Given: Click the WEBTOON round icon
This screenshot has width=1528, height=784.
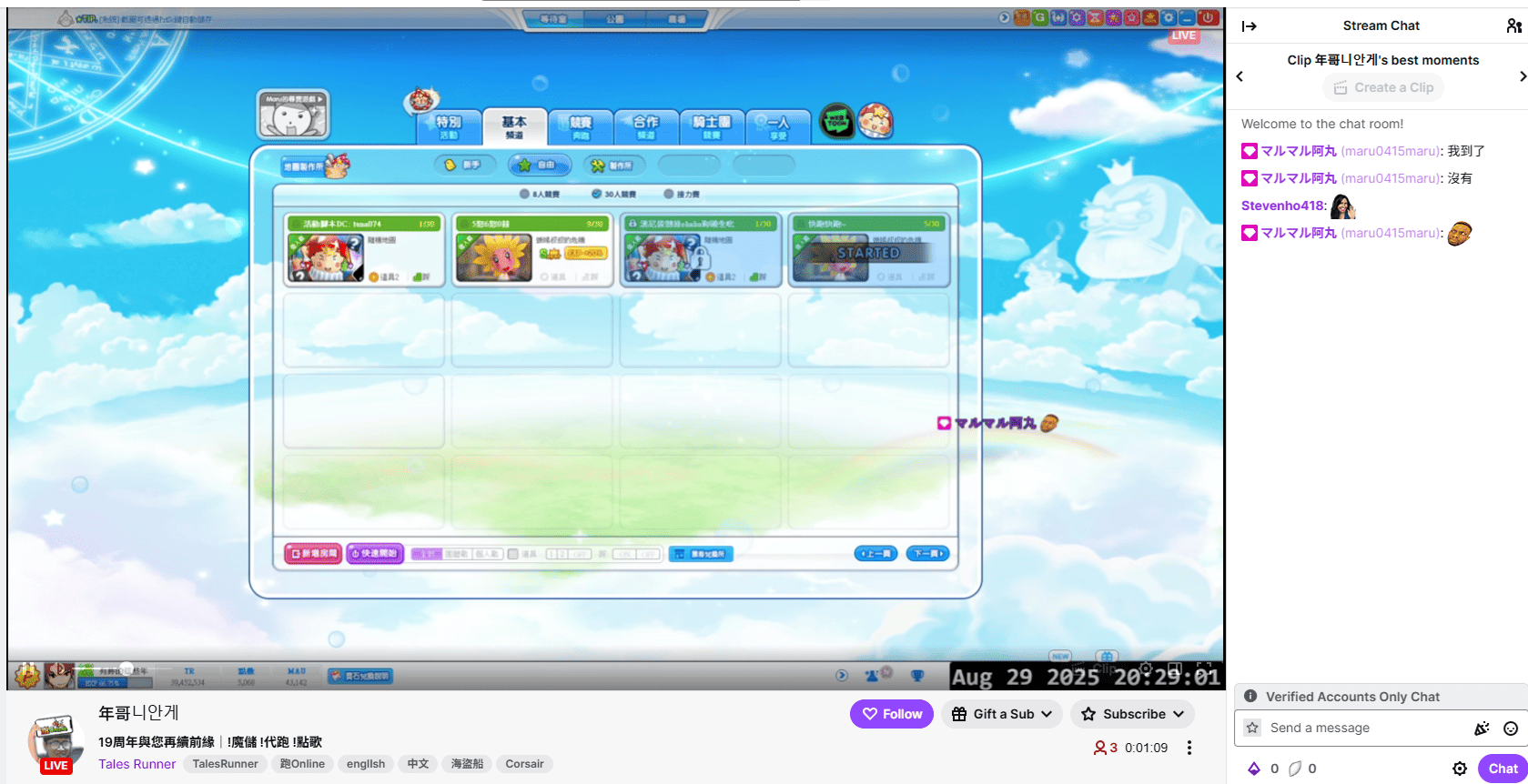Looking at the screenshot, I should pos(836,122).
